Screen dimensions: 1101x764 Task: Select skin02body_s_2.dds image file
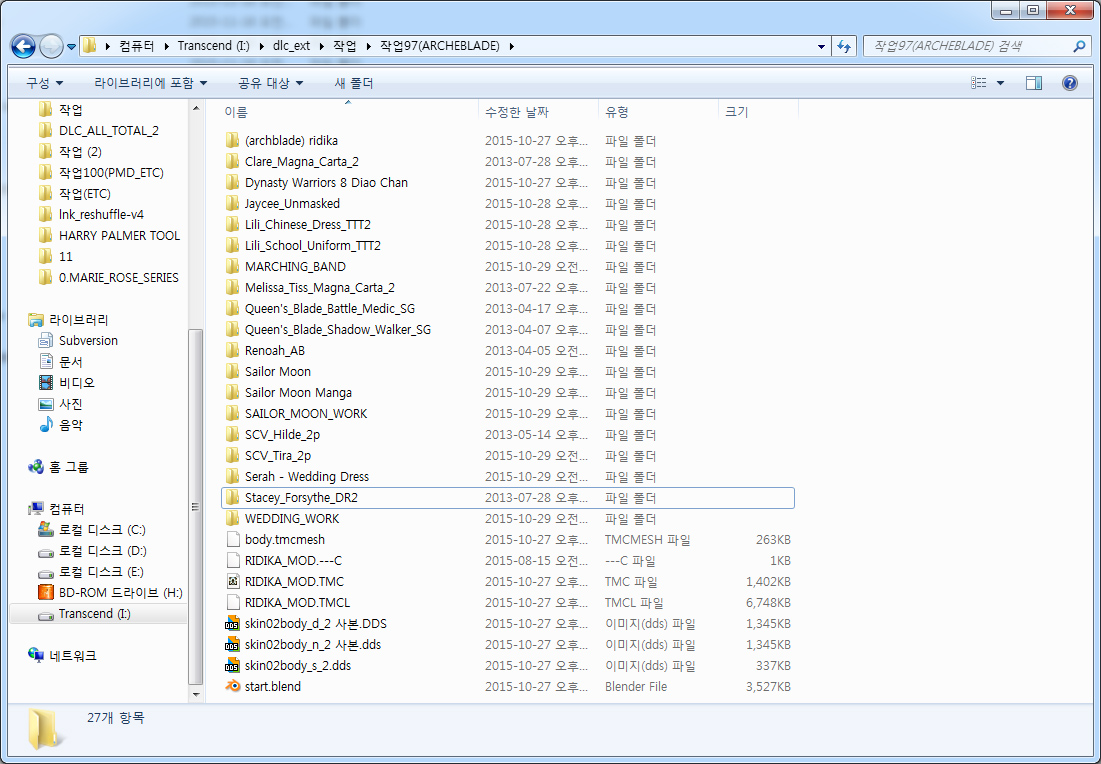click(297, 666)
